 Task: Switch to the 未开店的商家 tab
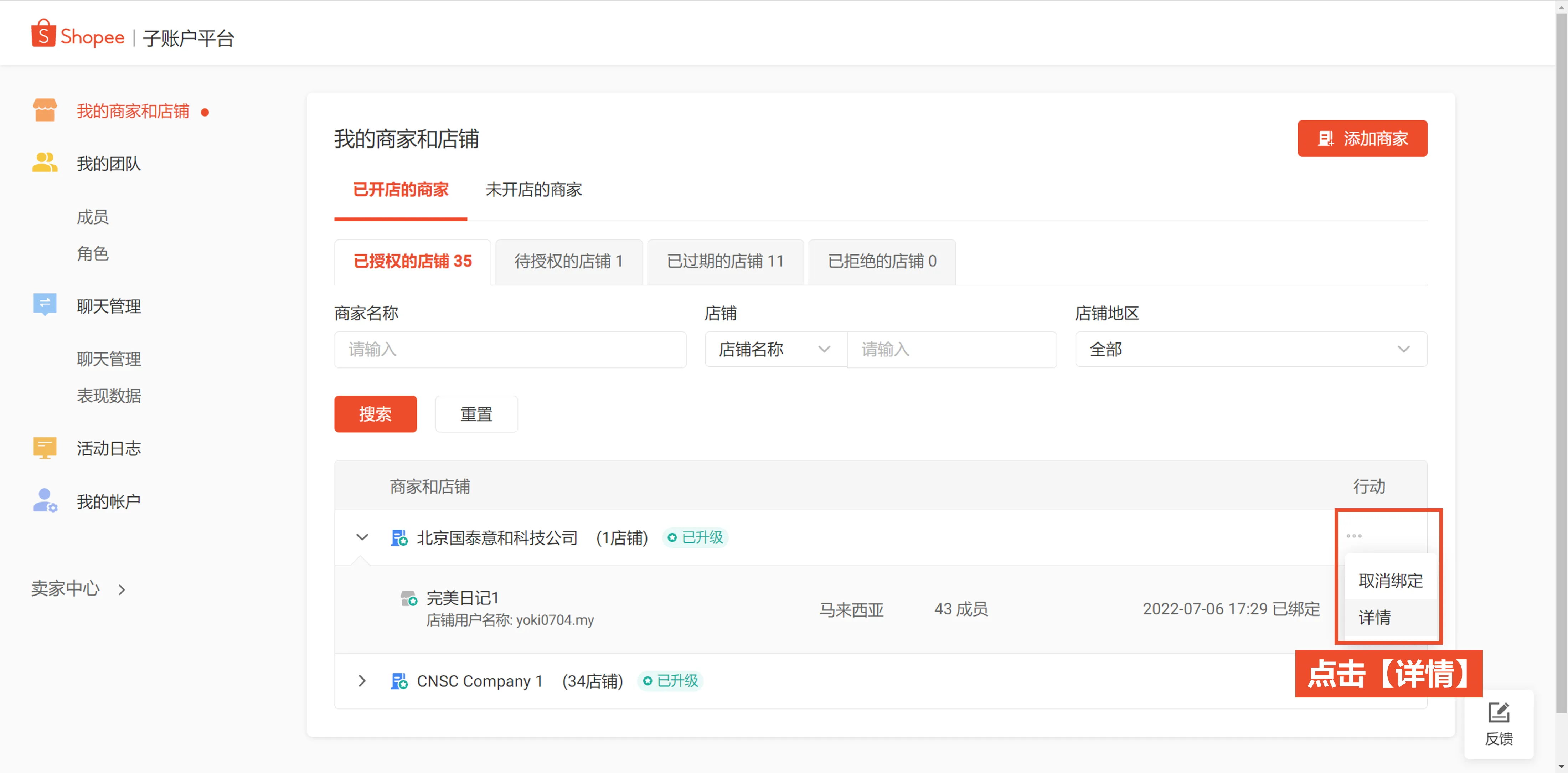tap(534, 189)
